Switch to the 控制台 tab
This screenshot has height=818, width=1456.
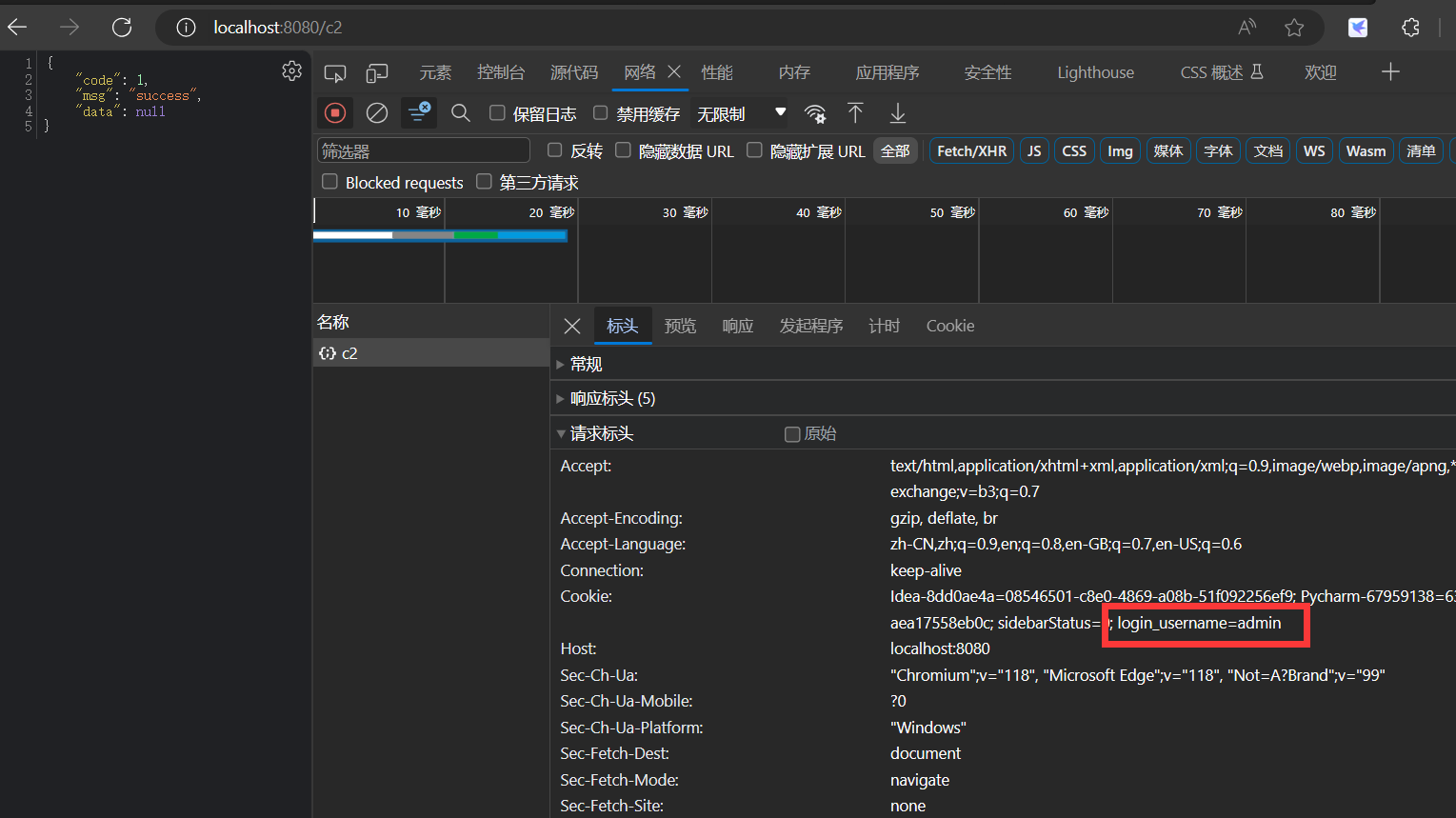coord(501,72)
